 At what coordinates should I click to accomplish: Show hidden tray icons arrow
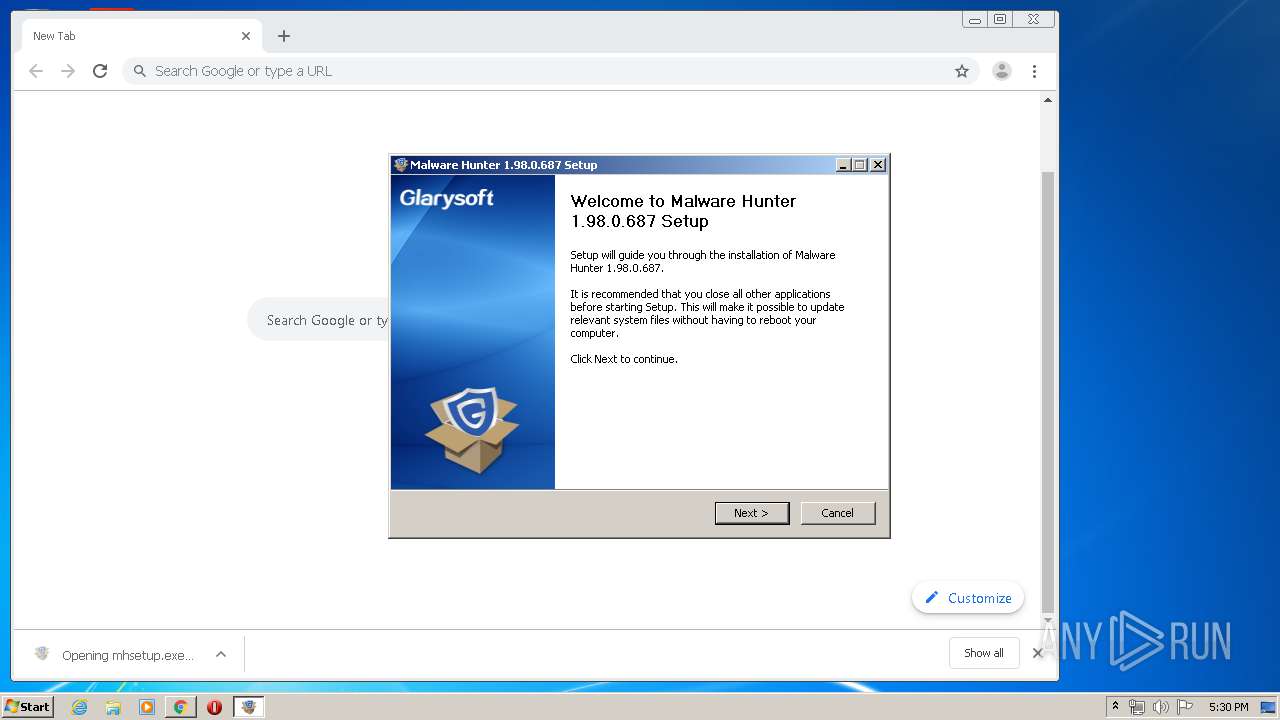[1115, 707]
